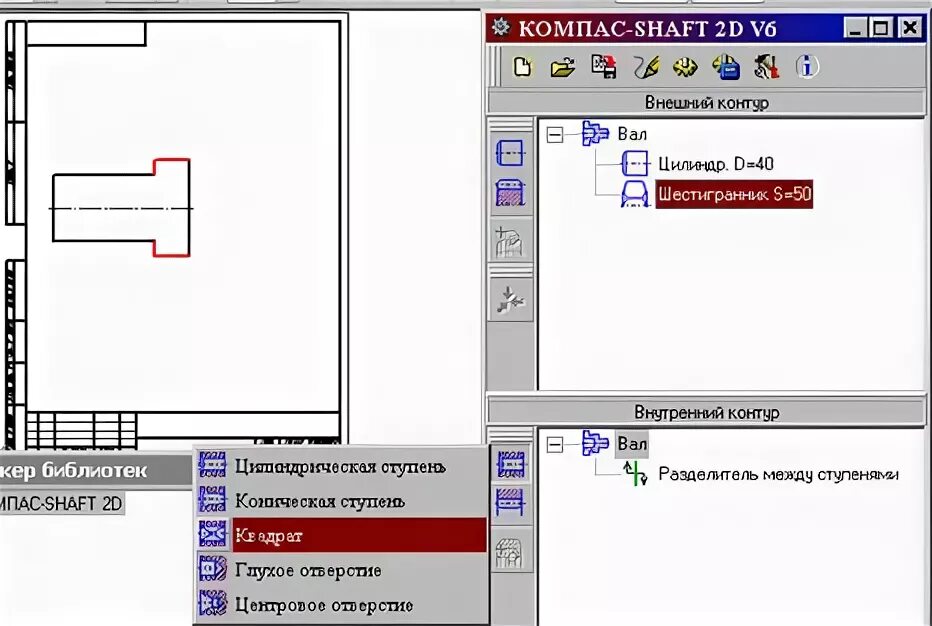Select the Шестигранник S=50 tree item
932x626 pixels.
click(x=734, y=194)
